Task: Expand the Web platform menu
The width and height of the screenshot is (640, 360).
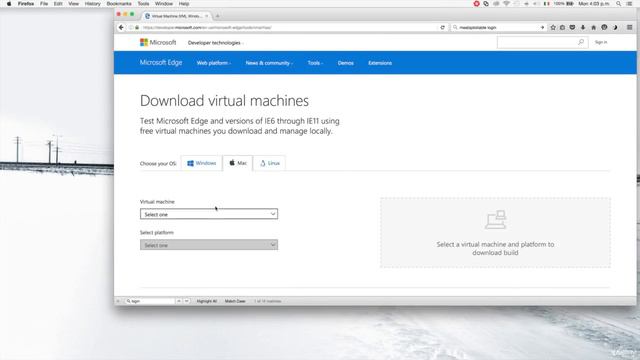Action: (213, 63)
